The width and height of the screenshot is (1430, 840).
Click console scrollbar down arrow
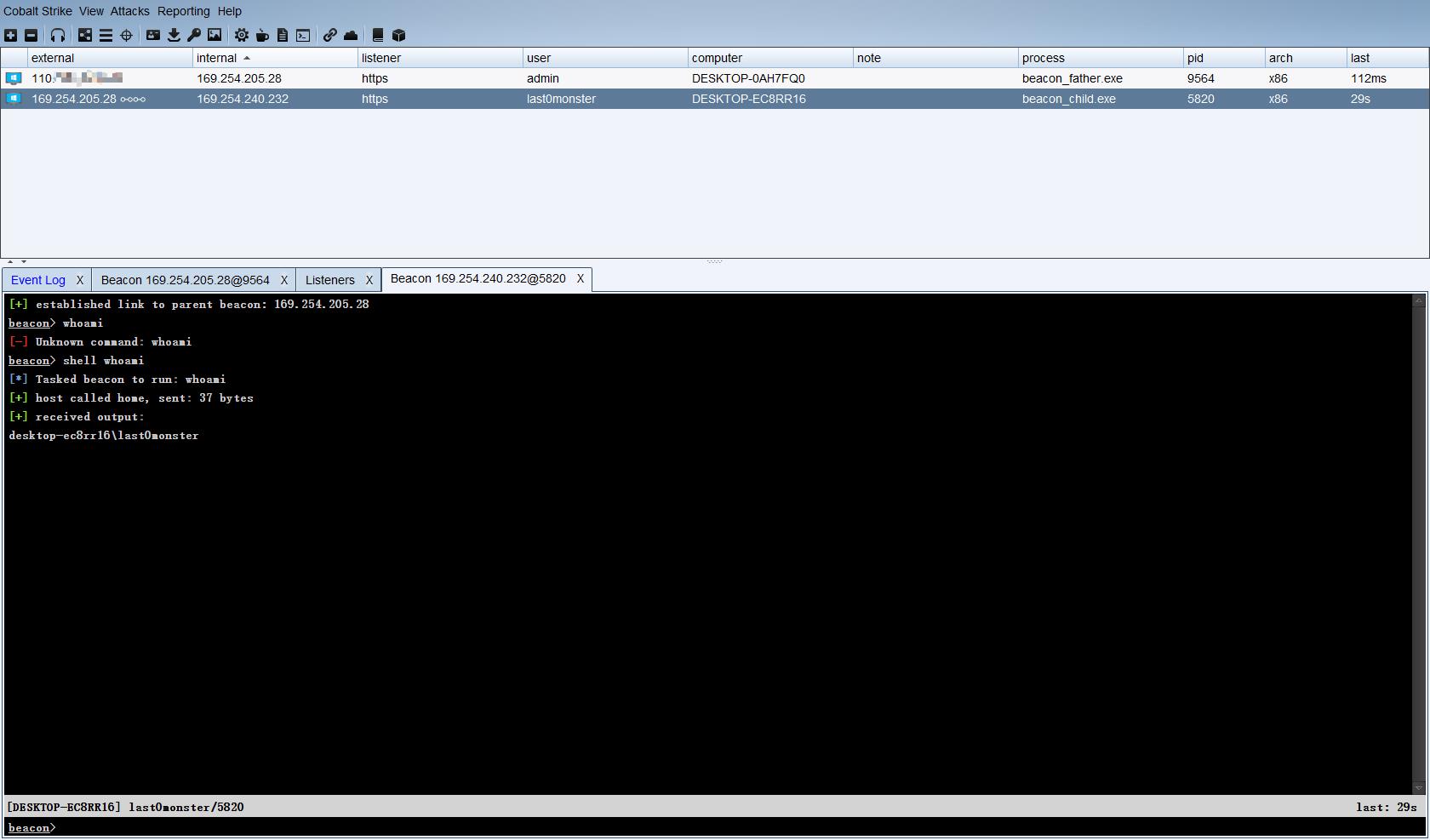point(1419,788)
